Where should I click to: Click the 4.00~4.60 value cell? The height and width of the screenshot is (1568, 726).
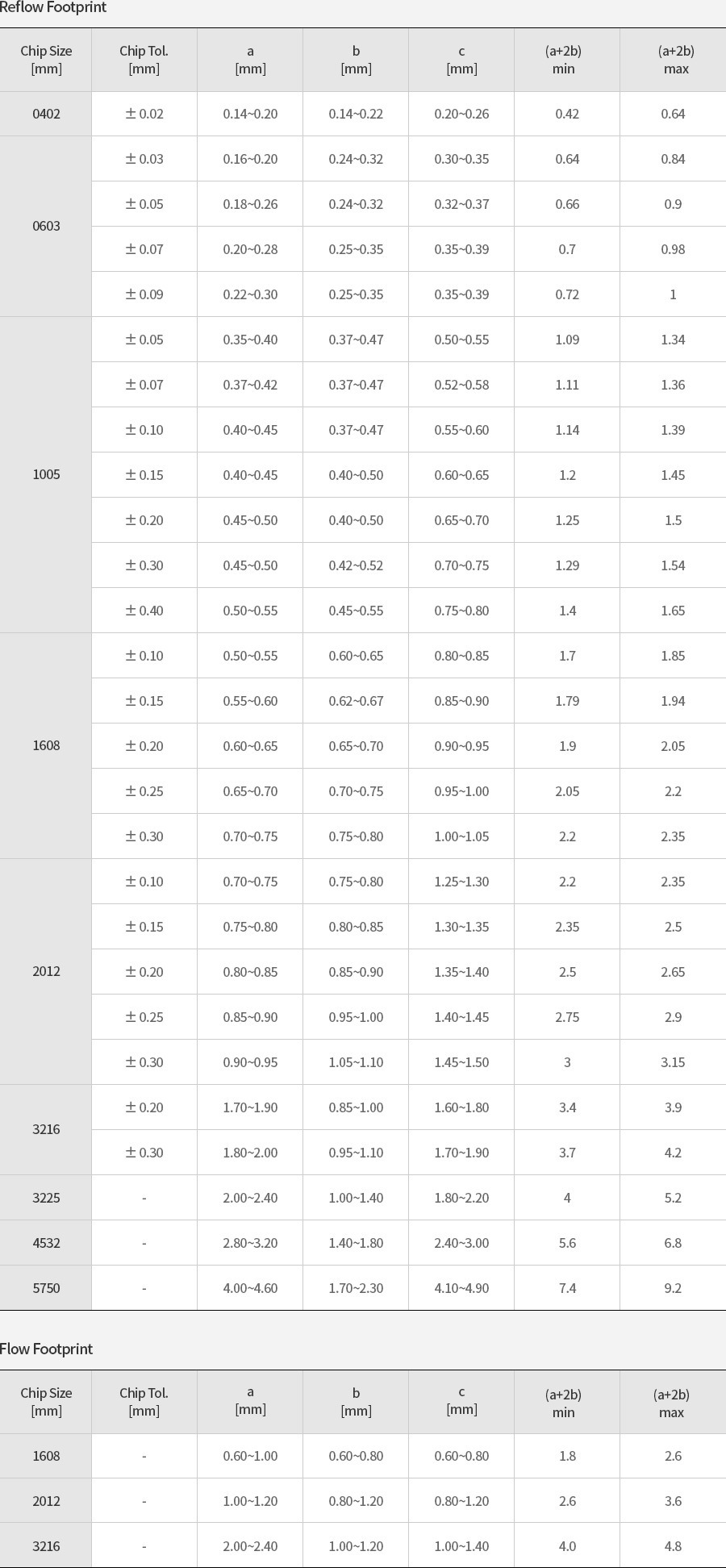pos(250,1288)
